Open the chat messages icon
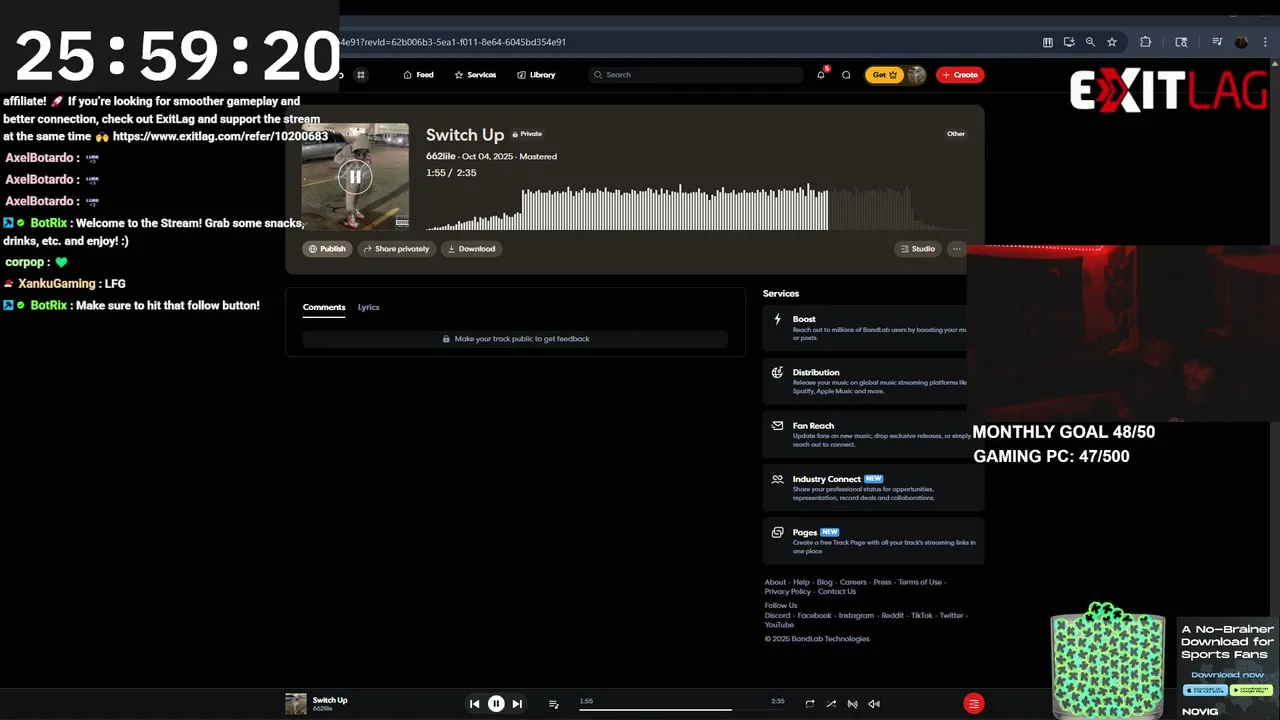1280x720 pixels. coord(846,75)
